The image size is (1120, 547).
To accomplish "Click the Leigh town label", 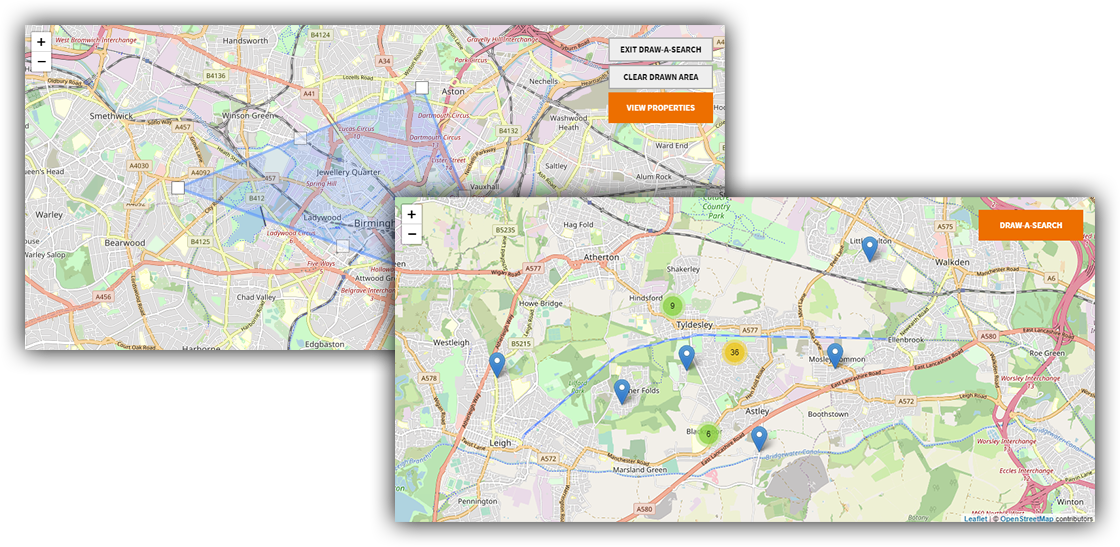I will 501,443.
